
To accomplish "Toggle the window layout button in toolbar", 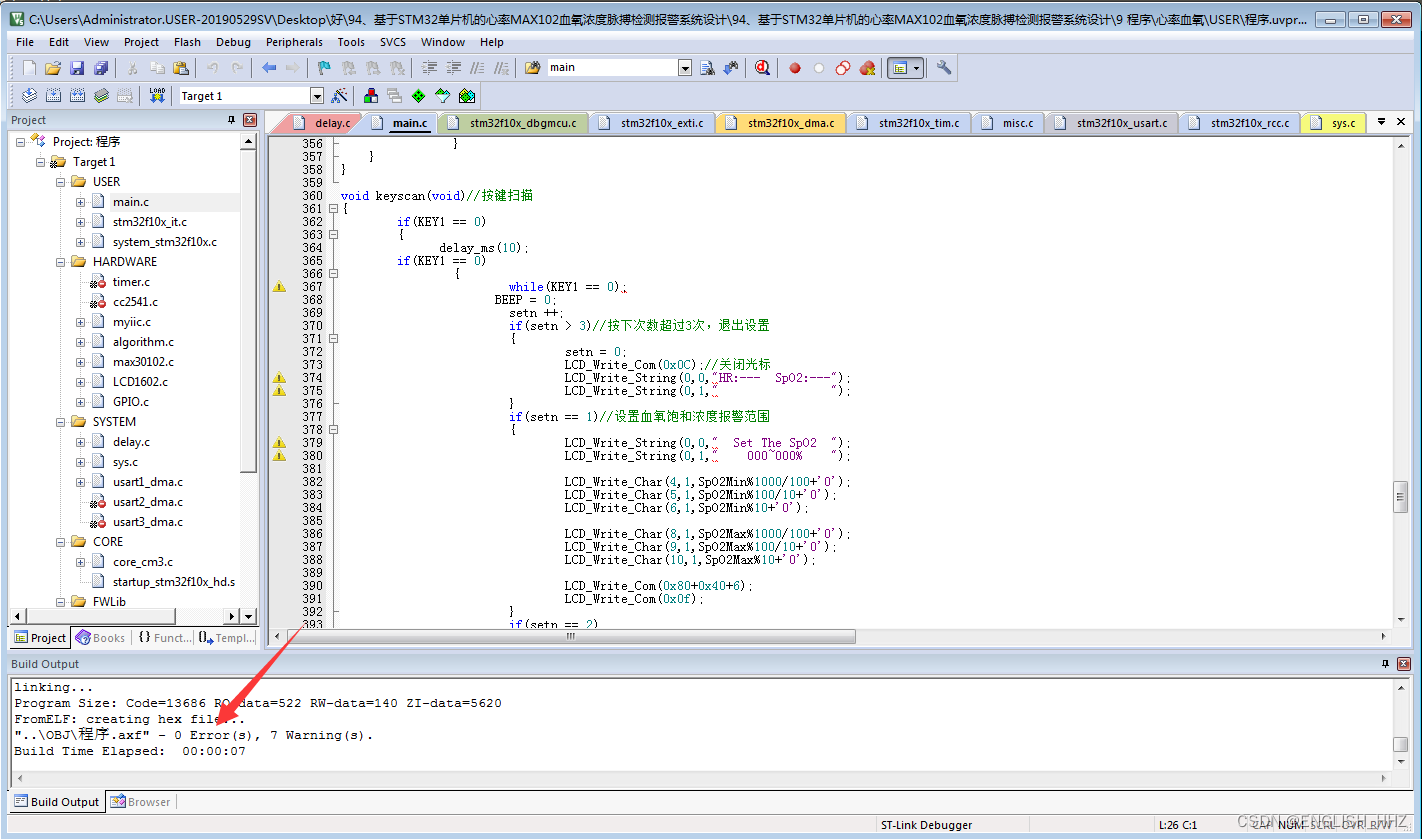I will 900,68.
